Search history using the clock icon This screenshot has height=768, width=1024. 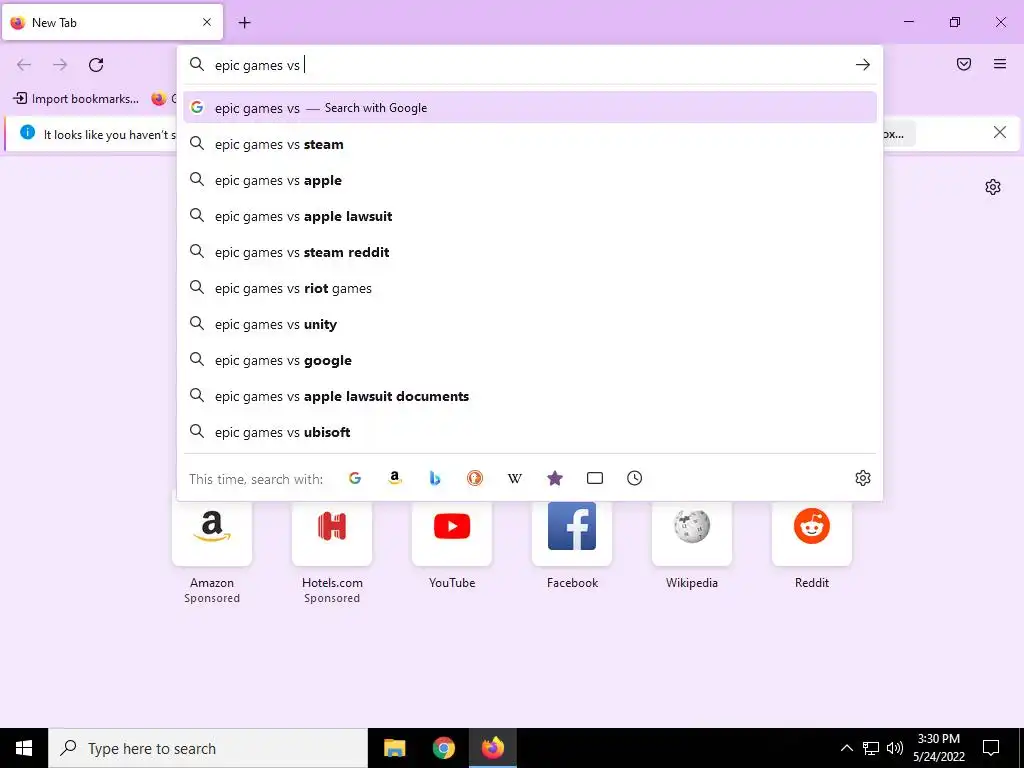635,478
